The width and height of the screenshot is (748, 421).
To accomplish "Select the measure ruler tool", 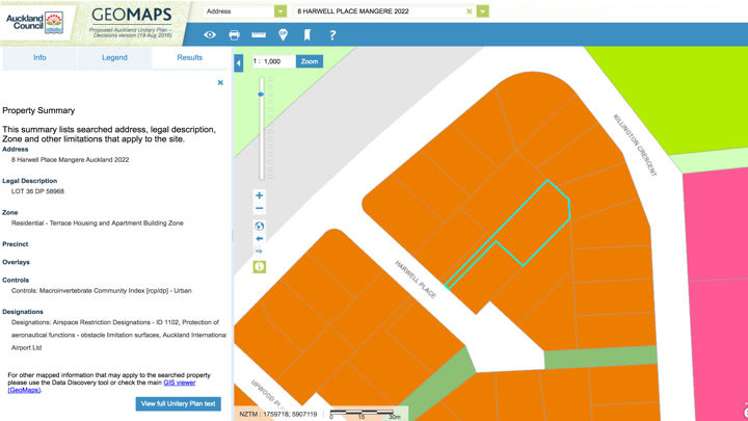I will point(258,35).
